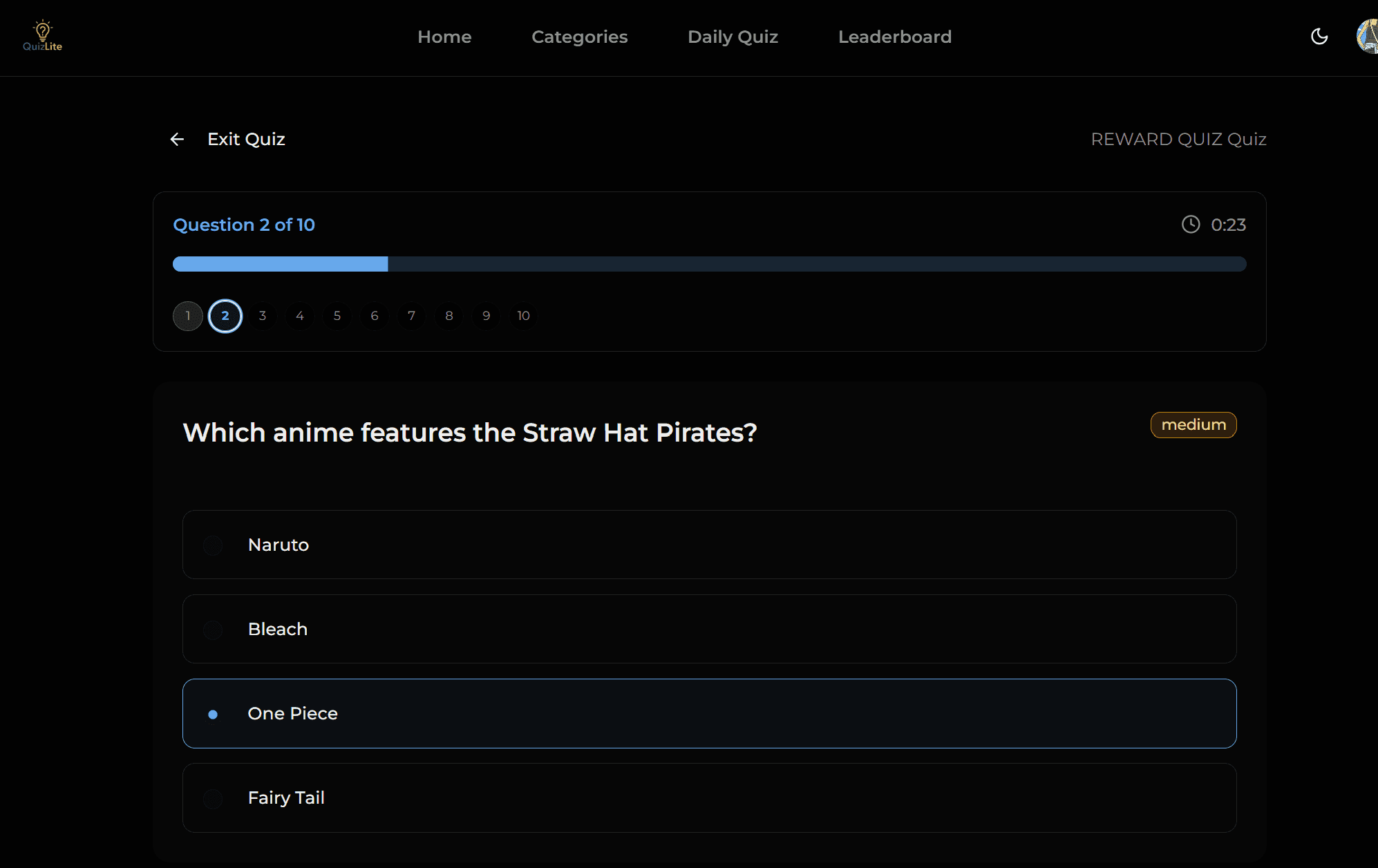The image size is (1378, 868).
Task: View the Leaderboard page
Action: coord(894,37)
